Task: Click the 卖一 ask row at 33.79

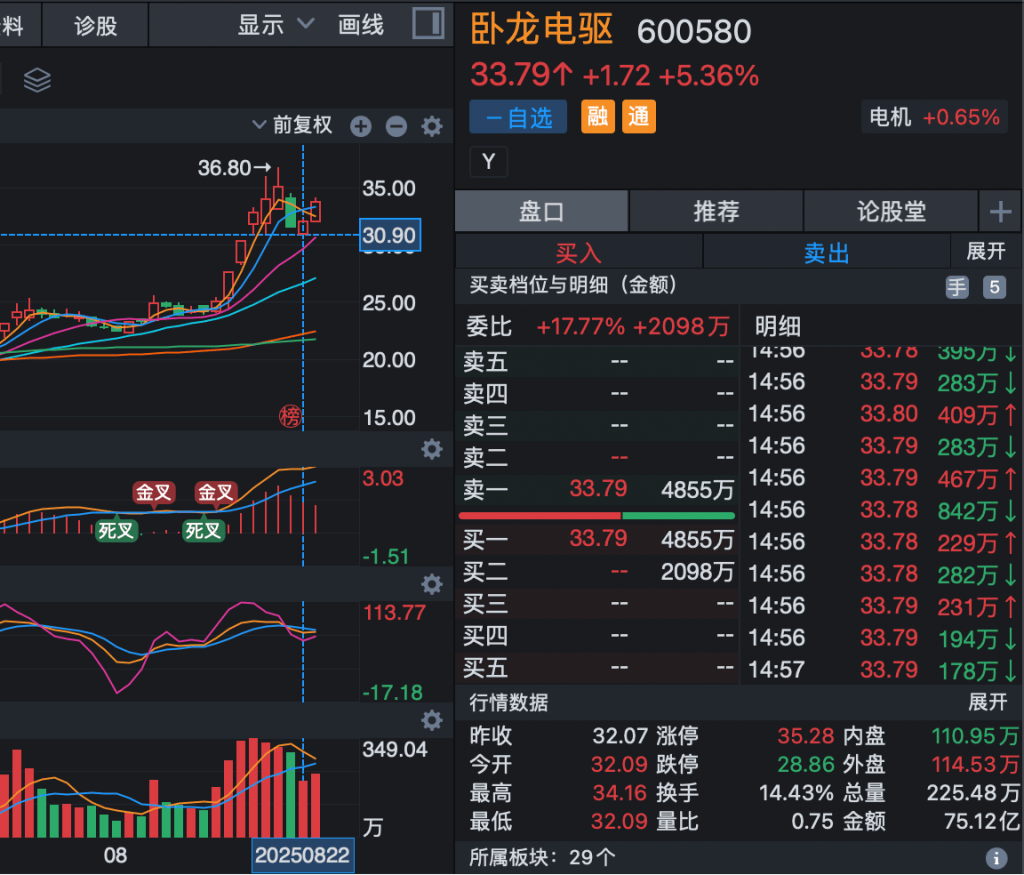Action: pos(598,489)
